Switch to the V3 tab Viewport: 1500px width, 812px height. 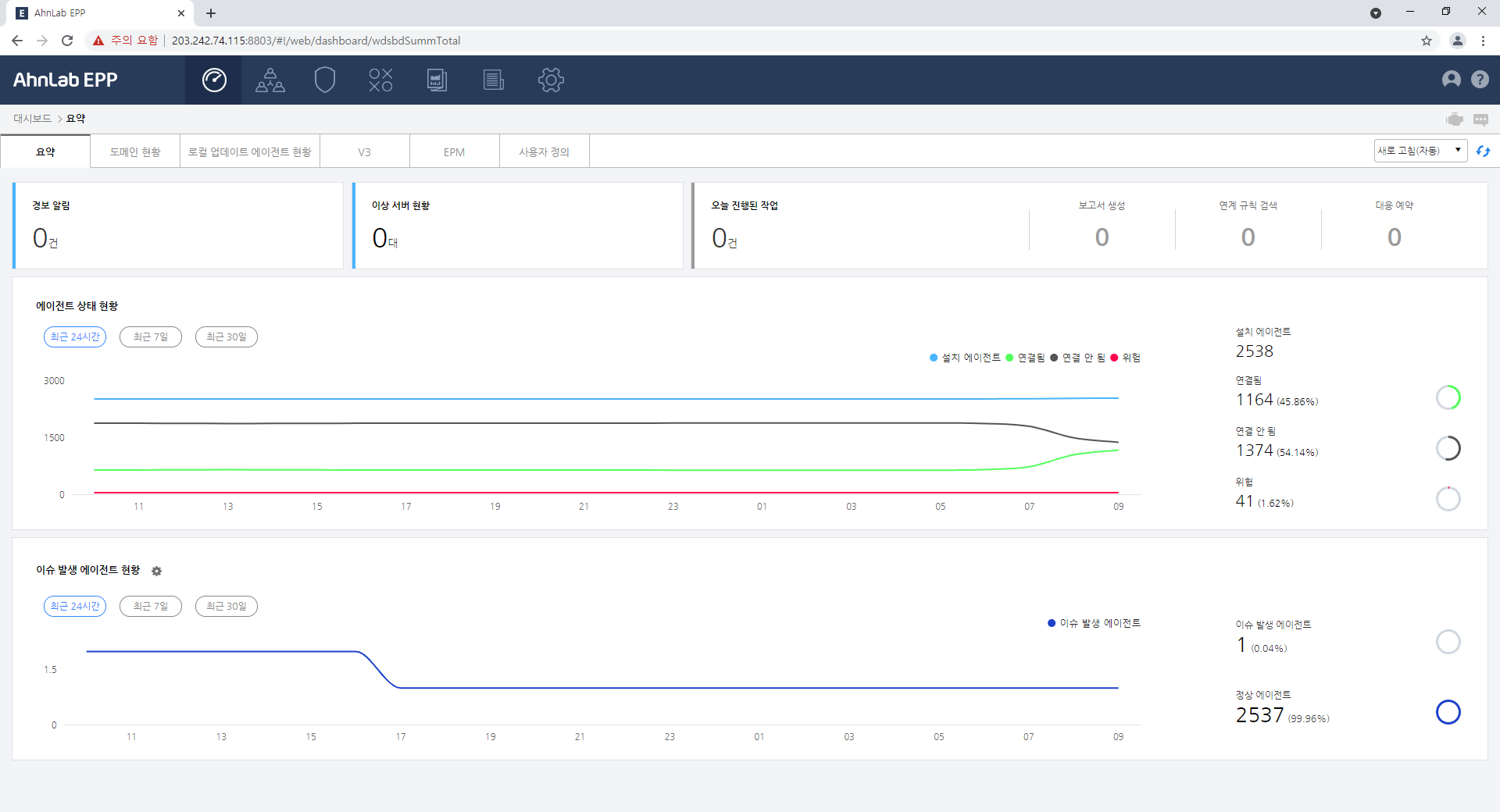pyautogui.click(x=365, y=151)
